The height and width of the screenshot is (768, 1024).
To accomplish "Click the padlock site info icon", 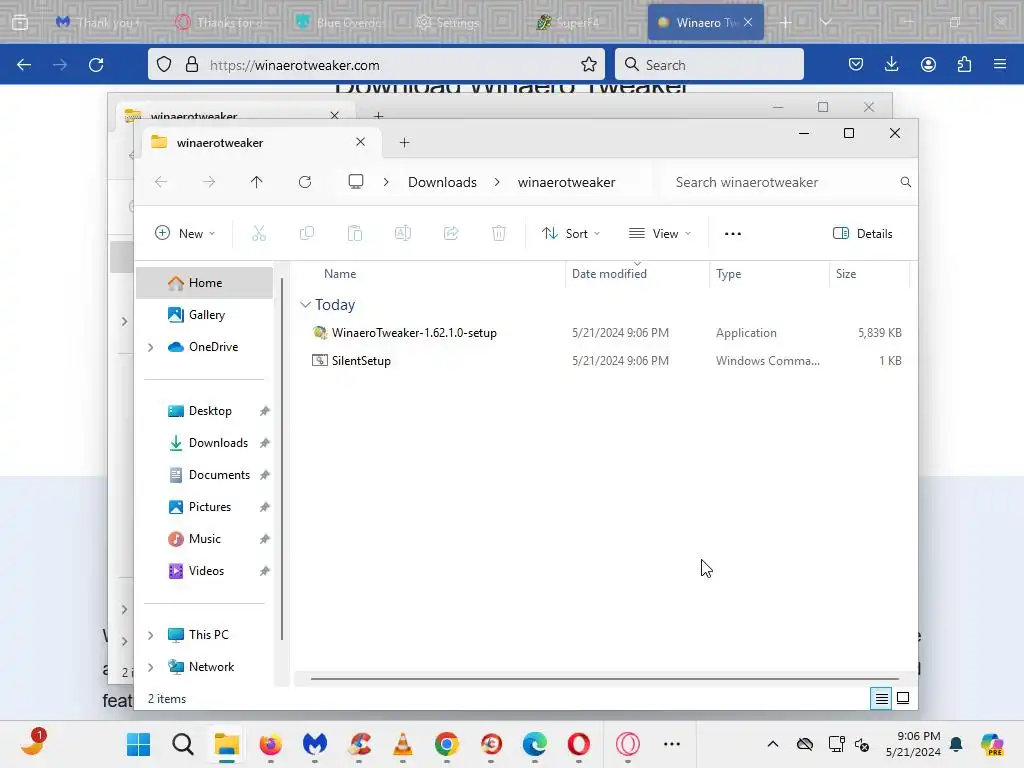I will click(x=191, y=65).
